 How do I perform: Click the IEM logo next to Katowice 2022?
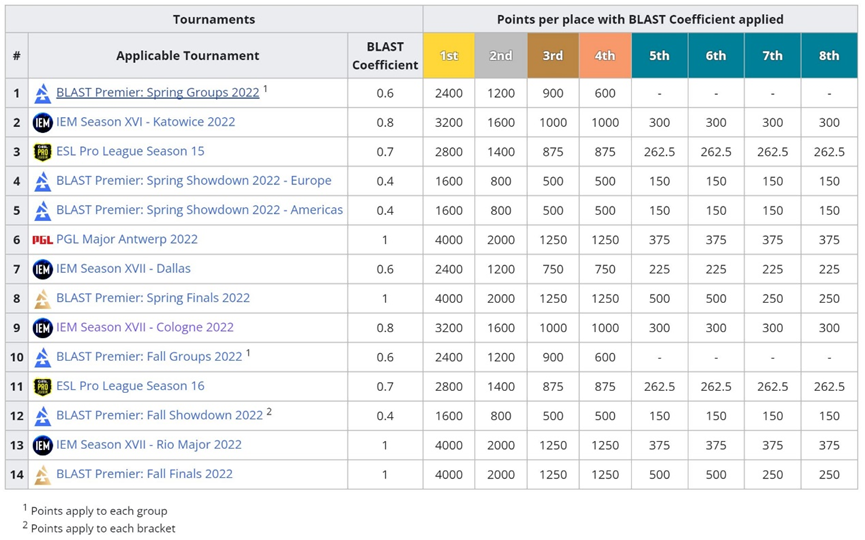tap(42, 122)
